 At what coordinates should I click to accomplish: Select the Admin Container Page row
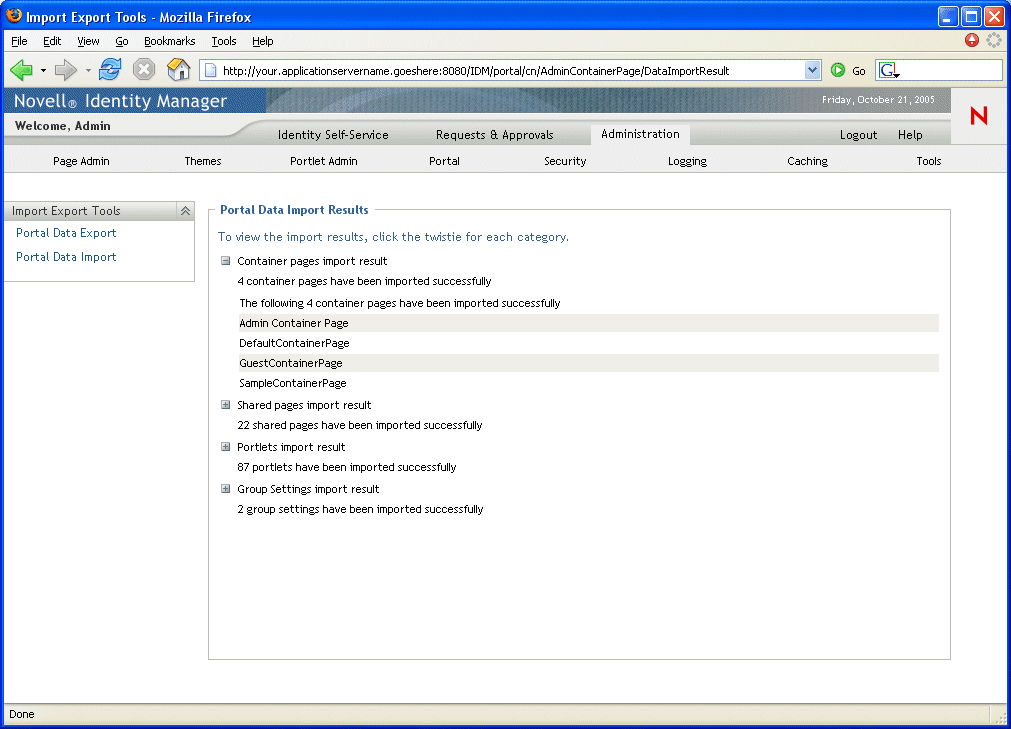tap(589, 323)
